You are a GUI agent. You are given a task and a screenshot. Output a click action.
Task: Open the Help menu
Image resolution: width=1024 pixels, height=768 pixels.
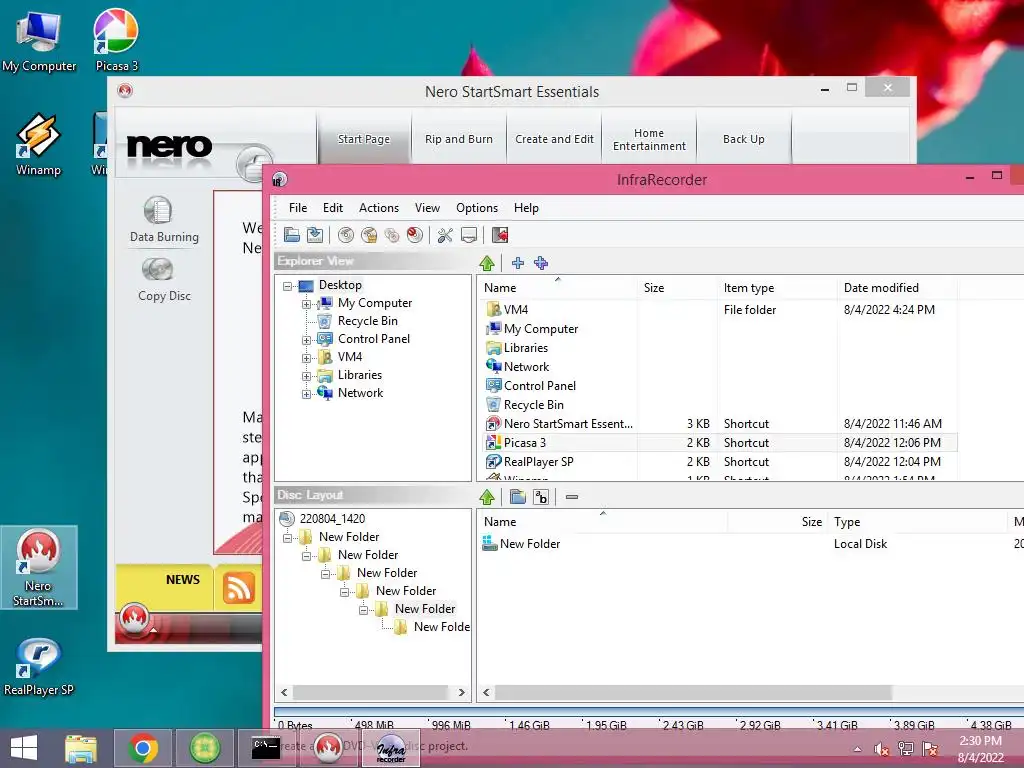(526, 208)
